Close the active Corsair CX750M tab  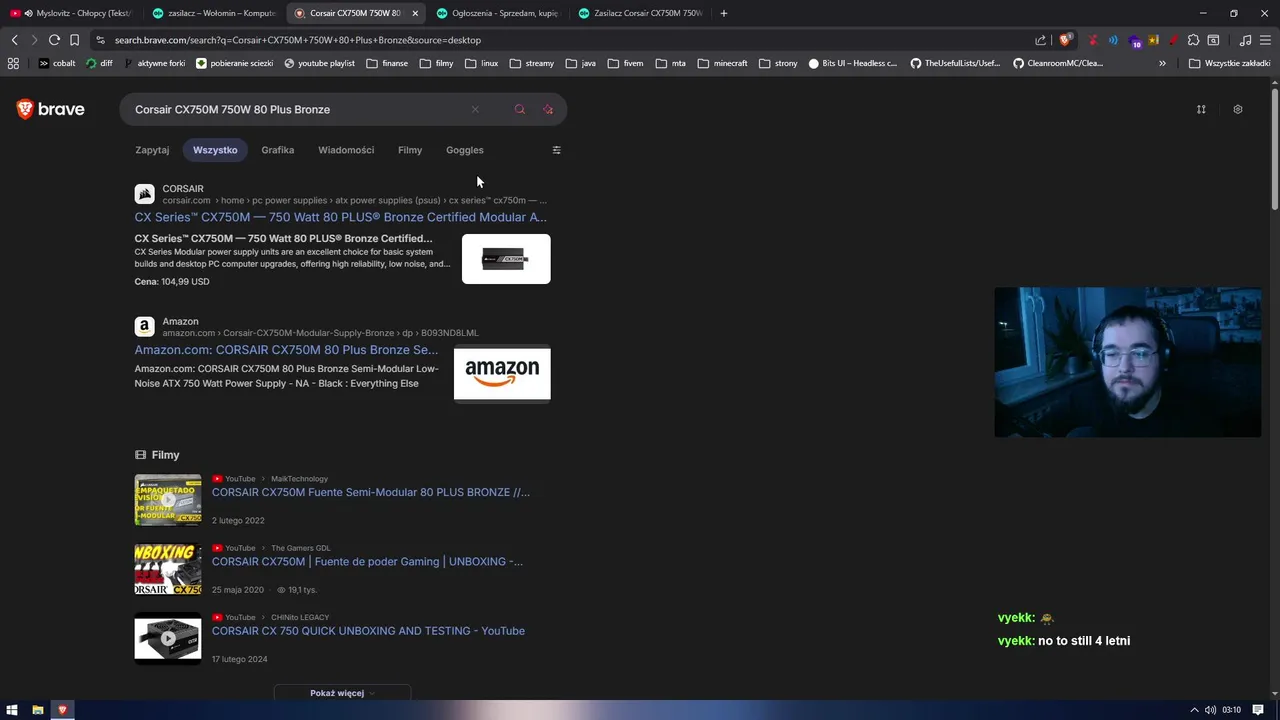point(415,13)
